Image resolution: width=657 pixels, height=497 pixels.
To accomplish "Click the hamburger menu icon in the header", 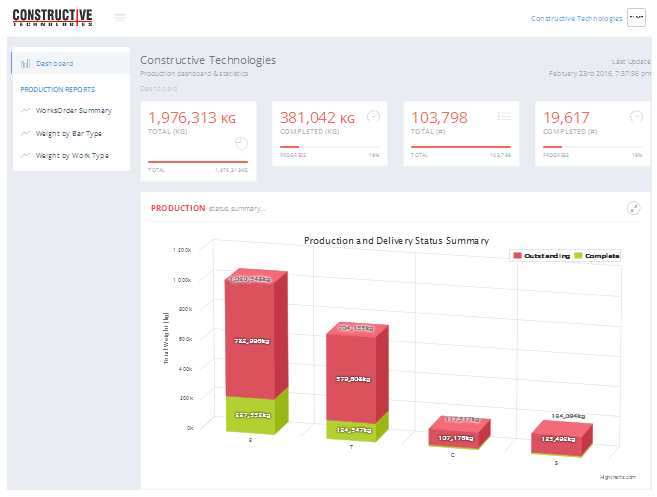I will tap(120, 17).
